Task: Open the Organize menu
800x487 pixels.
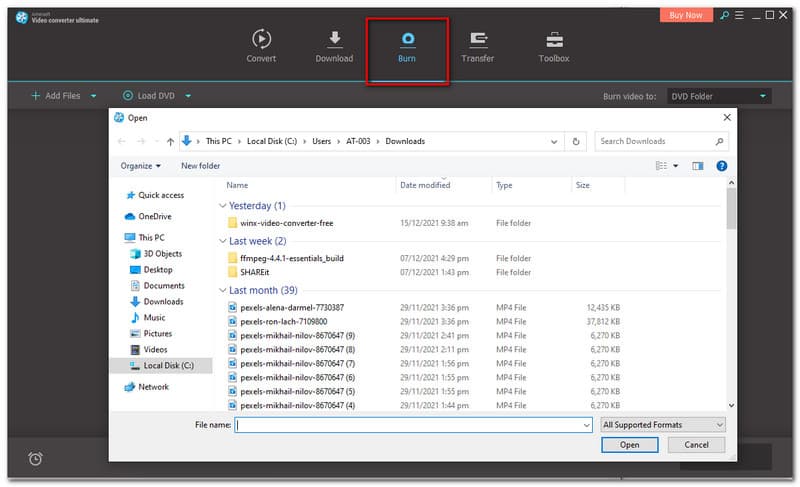Action: pyautogui.click(x=140, y=166)
